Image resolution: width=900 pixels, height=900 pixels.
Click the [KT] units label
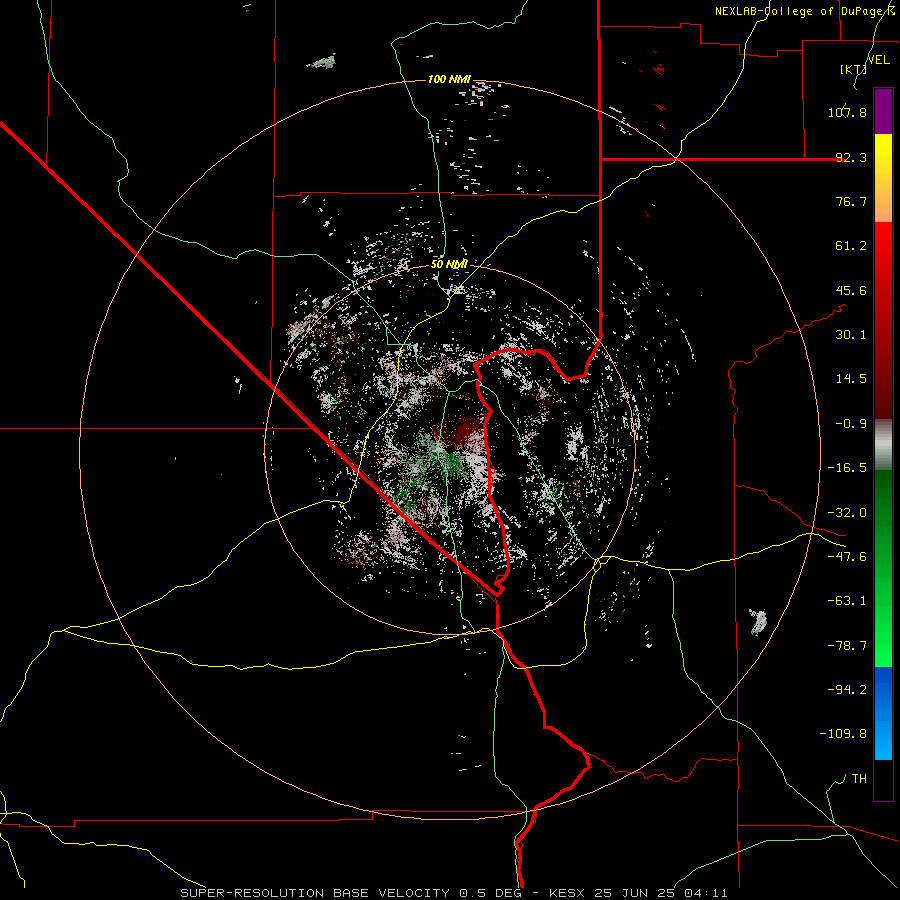853,69
